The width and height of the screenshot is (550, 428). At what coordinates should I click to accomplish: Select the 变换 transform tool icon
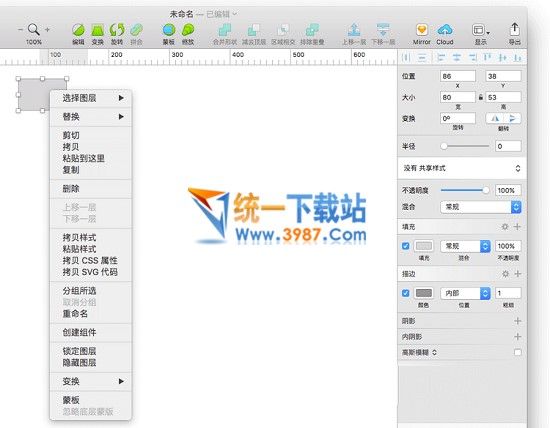(98, 30)
